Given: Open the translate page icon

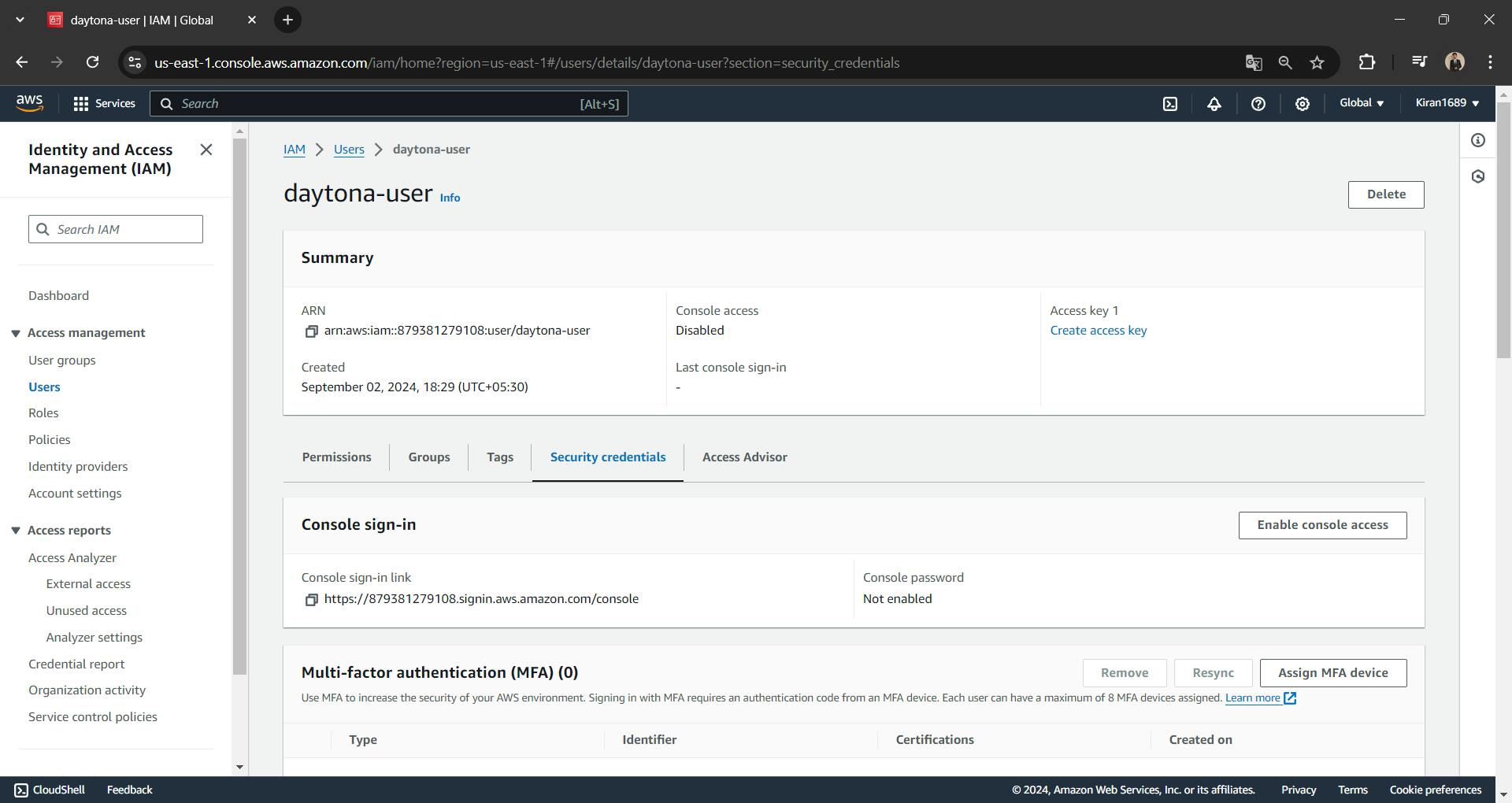Looking at the screenshot, I should click(x=1254, y=62).
